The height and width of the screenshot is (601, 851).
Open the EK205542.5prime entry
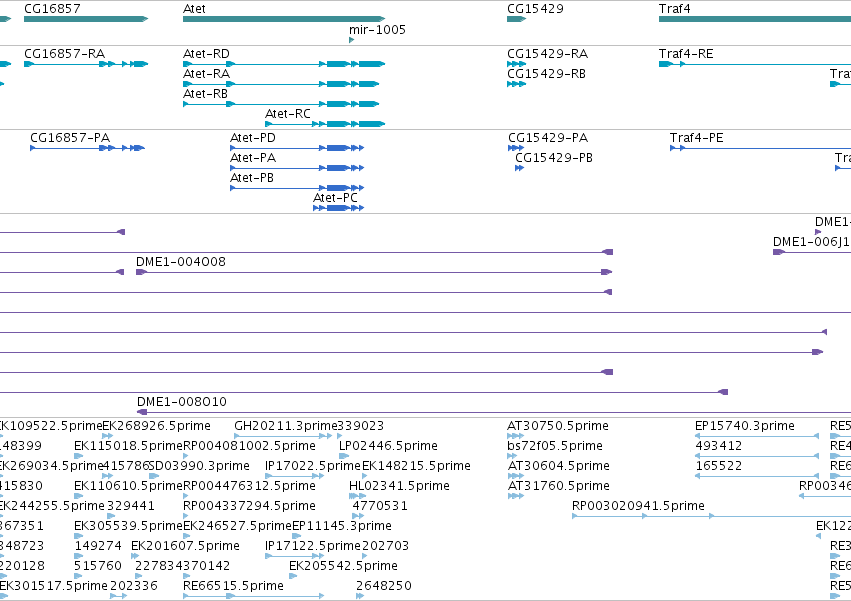click(293, 575)
